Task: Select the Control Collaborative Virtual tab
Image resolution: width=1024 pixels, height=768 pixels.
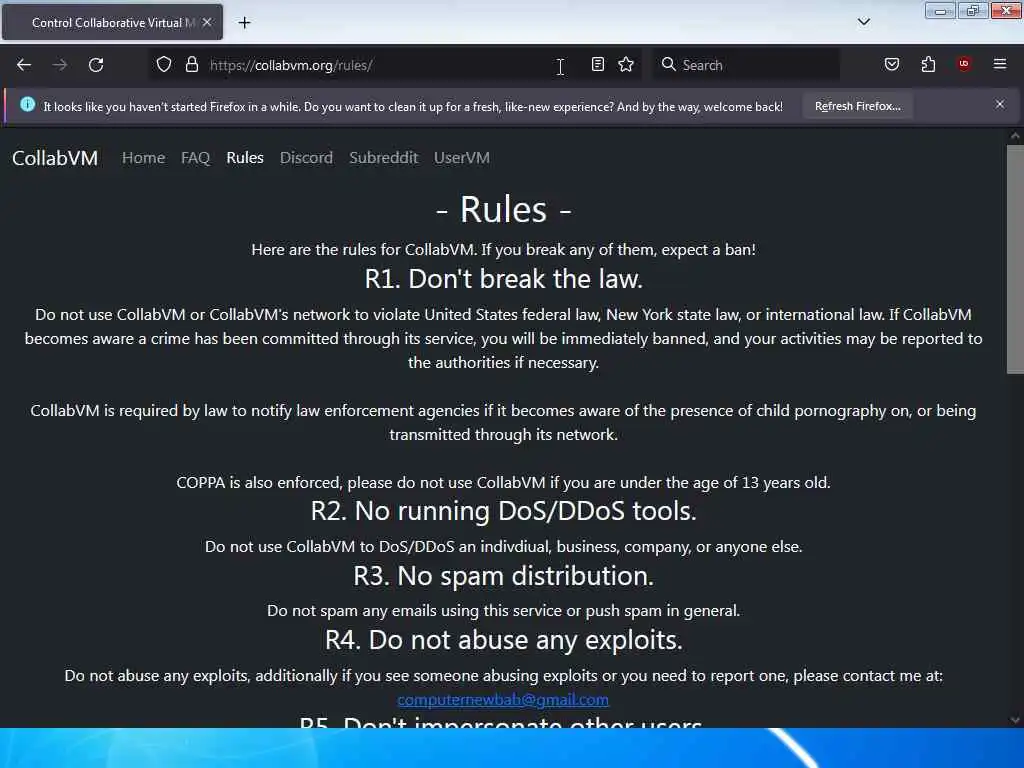Action: click(x=112, y=22)
